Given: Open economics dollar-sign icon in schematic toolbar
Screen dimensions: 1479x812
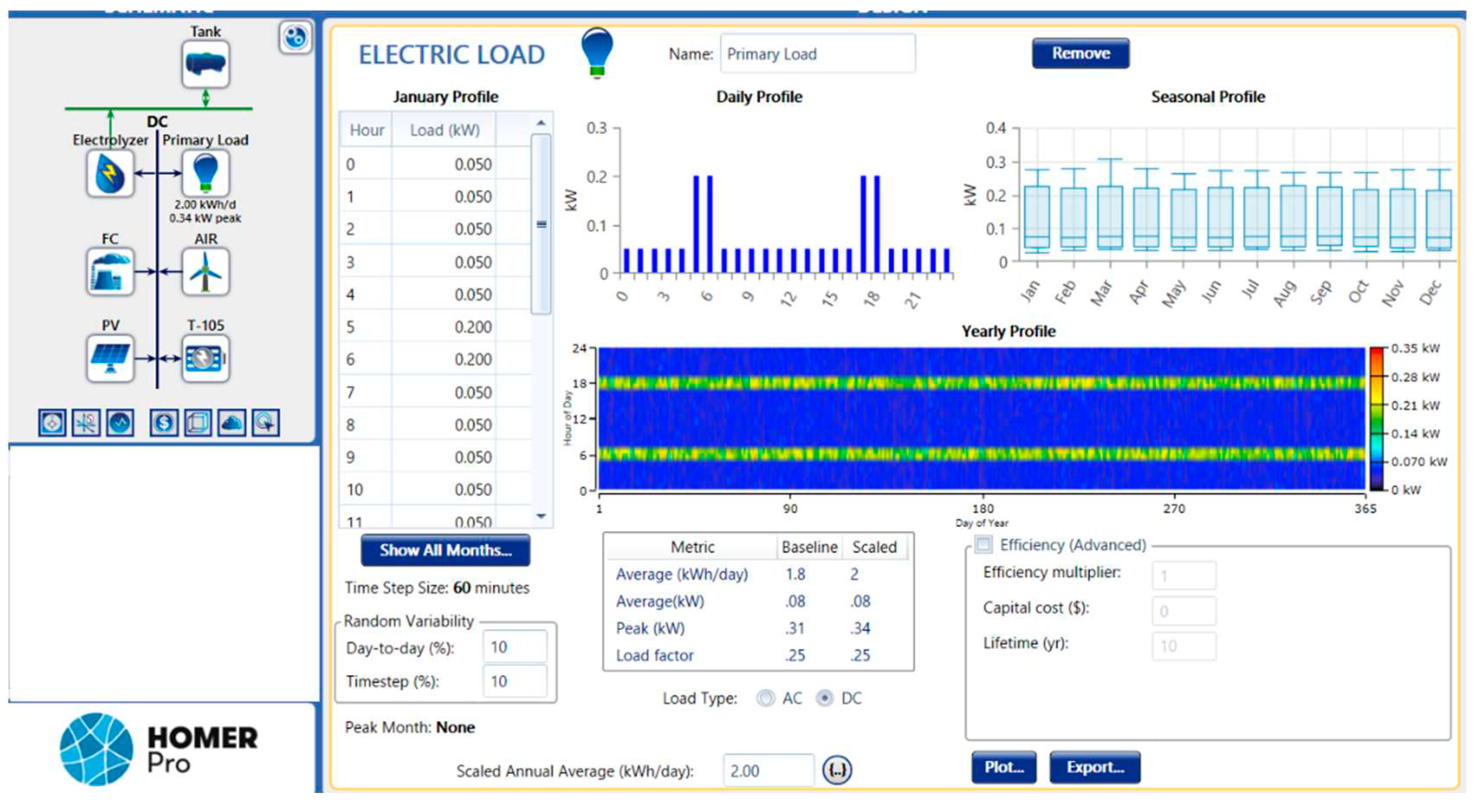Looking at the screenshot, I should (164, 423).
